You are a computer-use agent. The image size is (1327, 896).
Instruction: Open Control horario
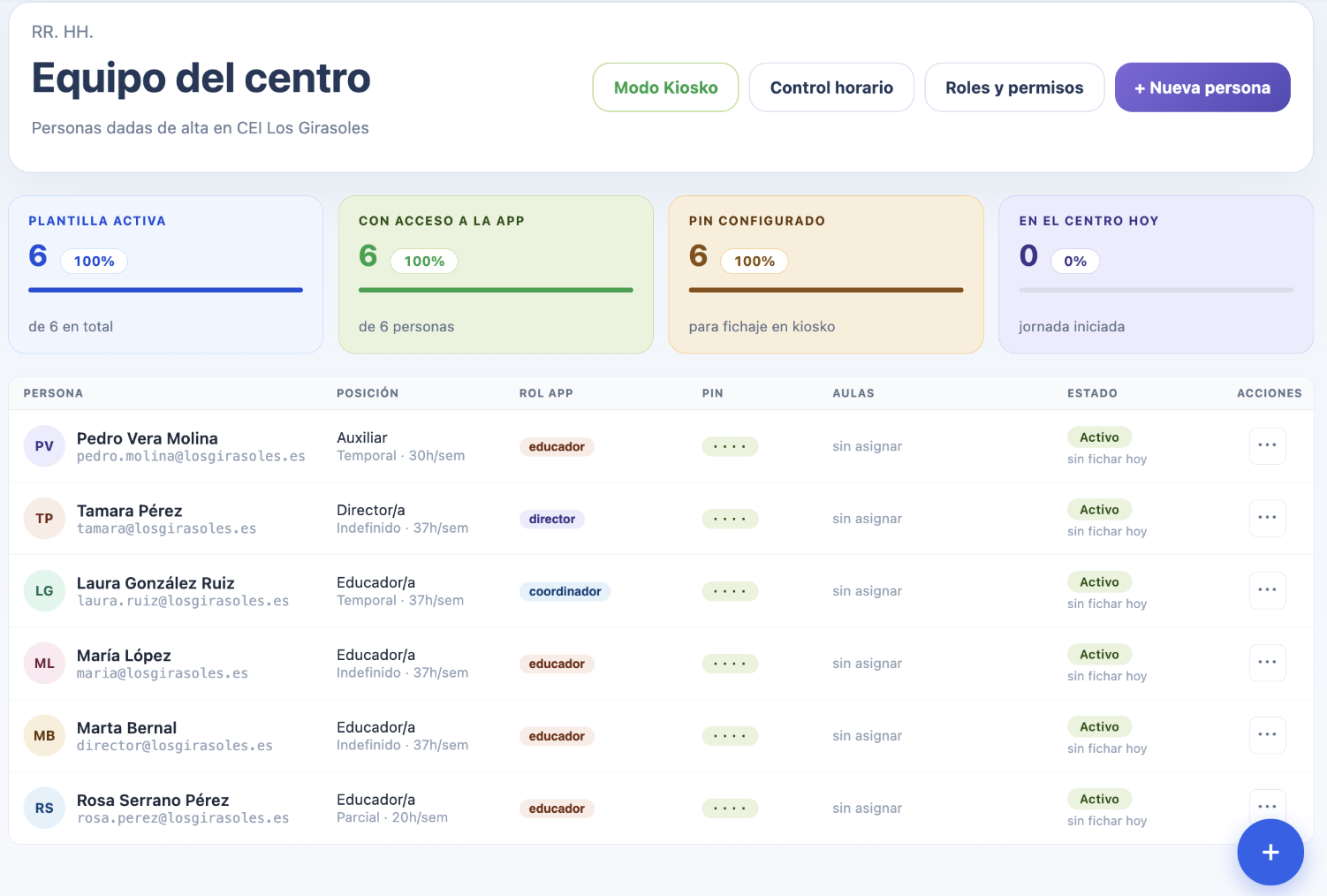point(831,87)
